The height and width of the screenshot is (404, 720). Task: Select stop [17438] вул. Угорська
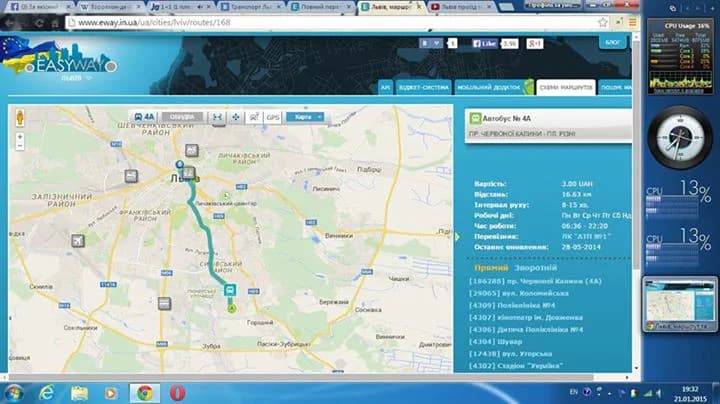coord(510,354)
